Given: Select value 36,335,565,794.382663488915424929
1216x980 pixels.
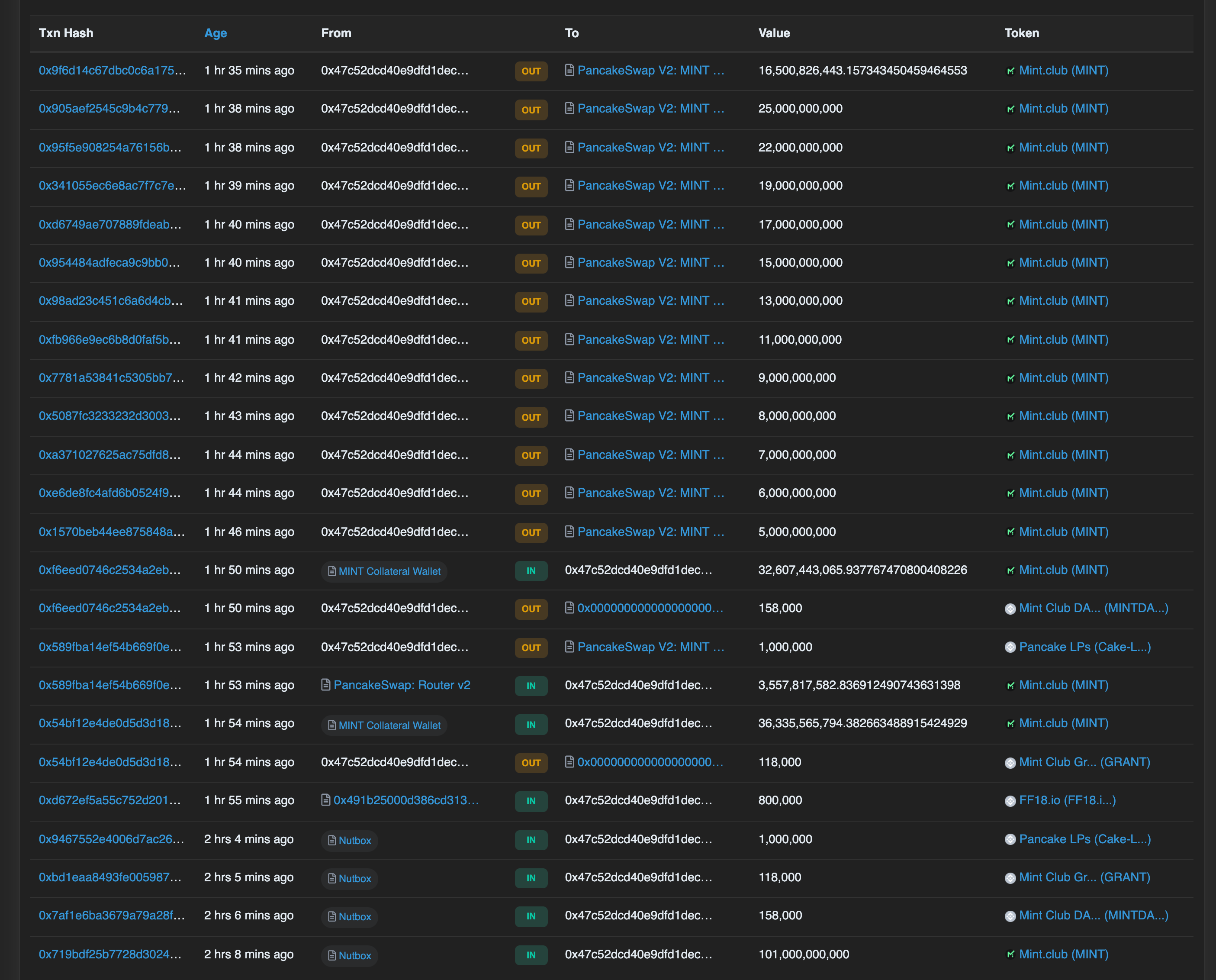Looking at the screenshot, I should 862,723.
